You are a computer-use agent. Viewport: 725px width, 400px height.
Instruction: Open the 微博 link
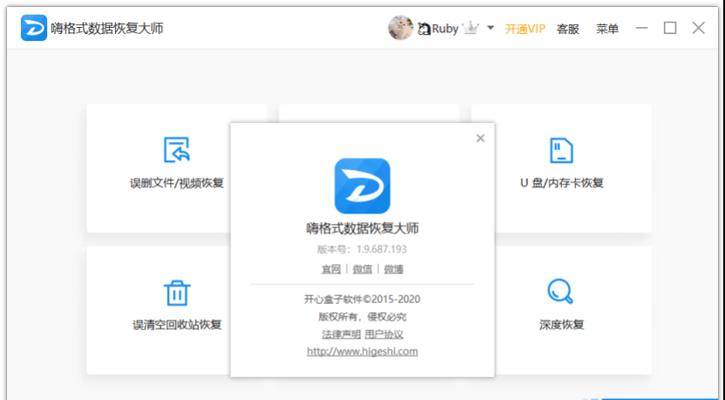pos(393,269)
